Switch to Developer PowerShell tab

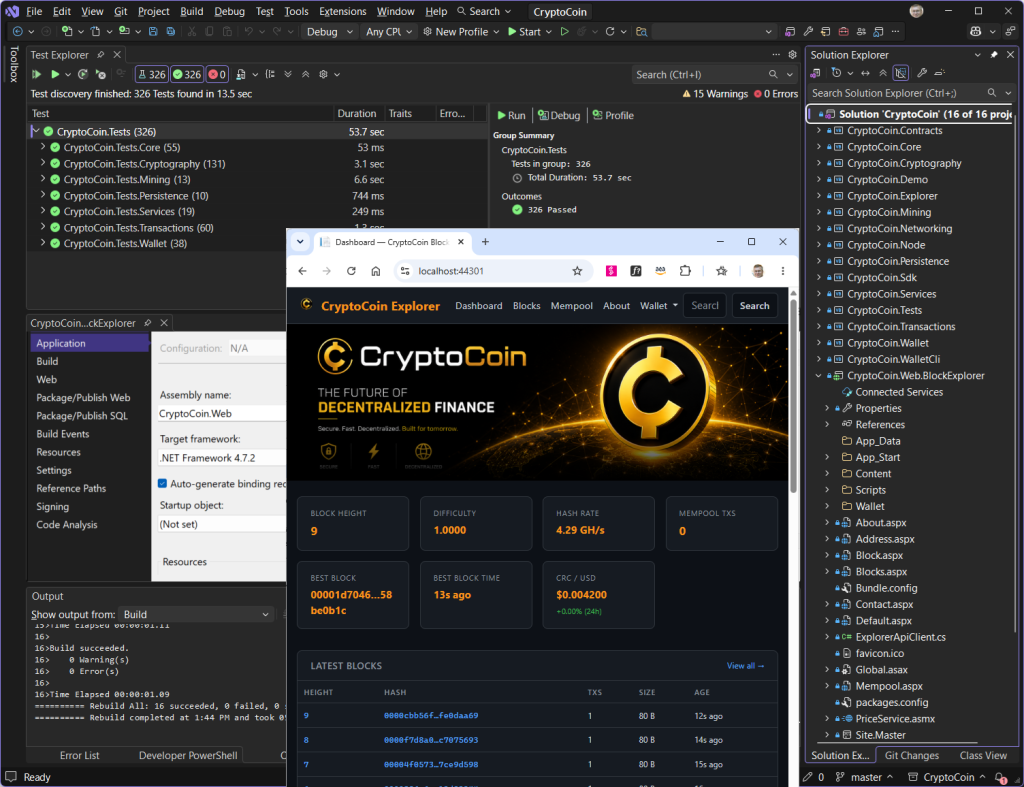[x=188, y=755]
